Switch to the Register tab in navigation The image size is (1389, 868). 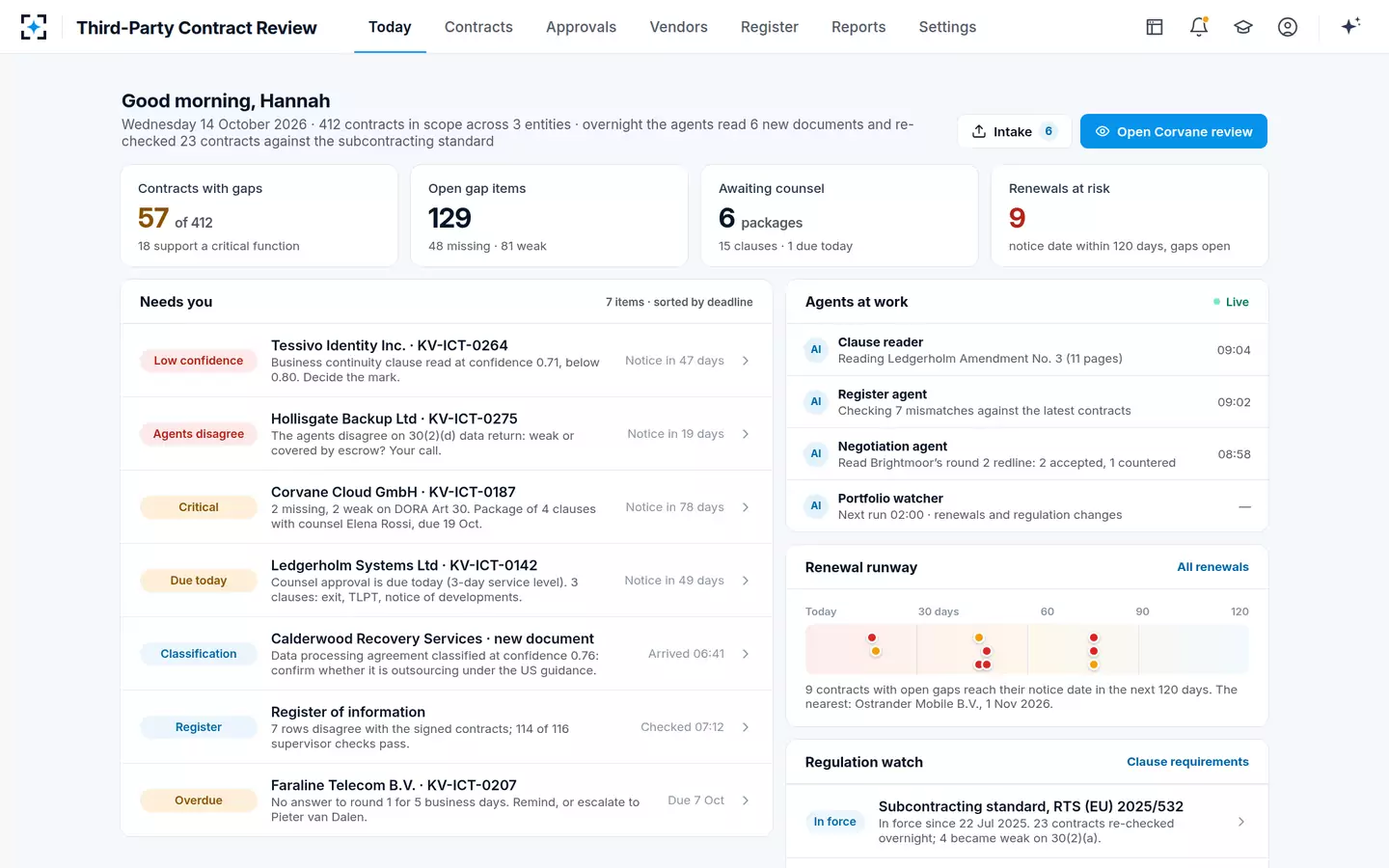[770, 27]
